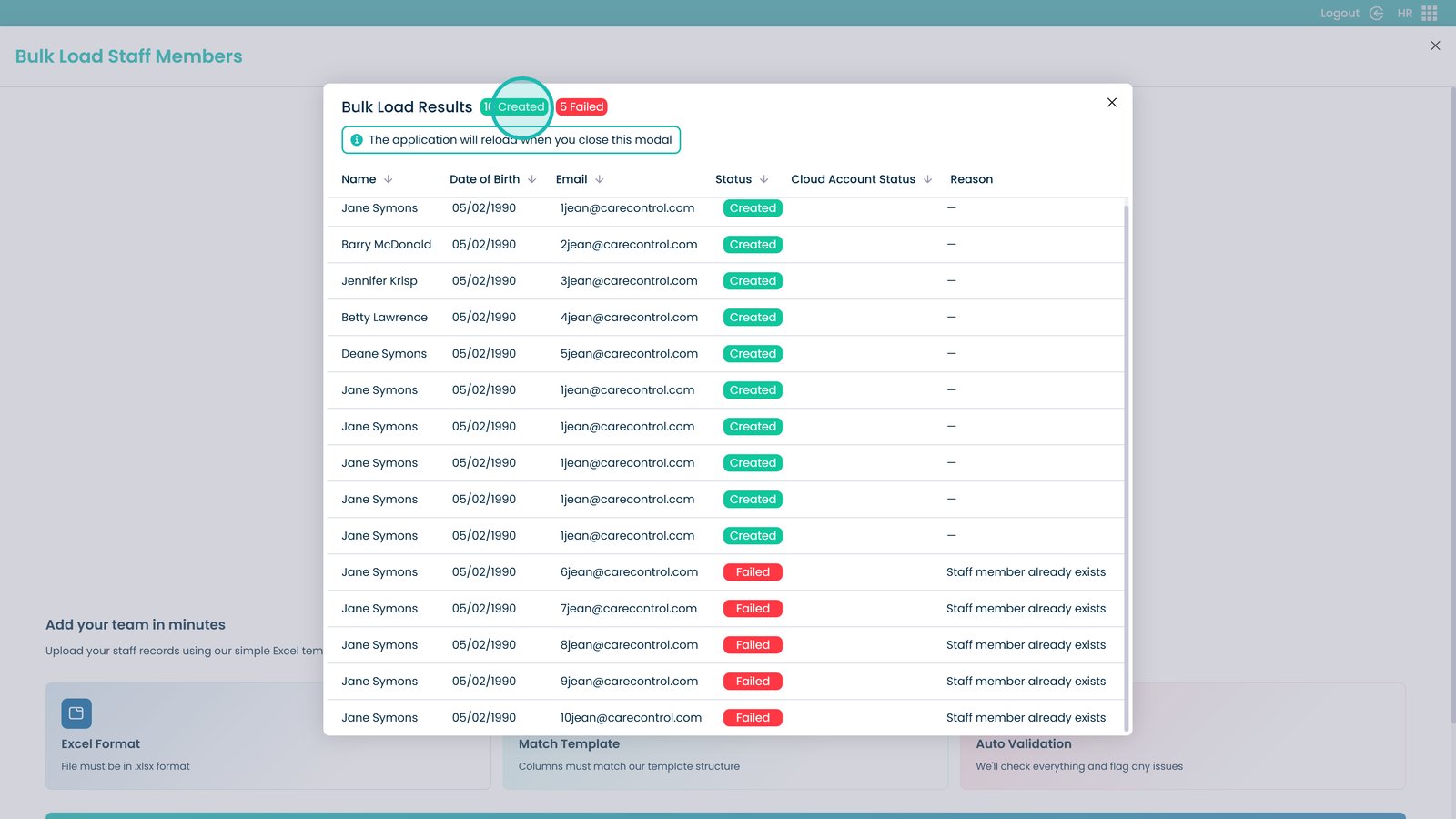The image size is (1456, 819).
Task: Click the Created count badge
Action: tap(515, 107)
